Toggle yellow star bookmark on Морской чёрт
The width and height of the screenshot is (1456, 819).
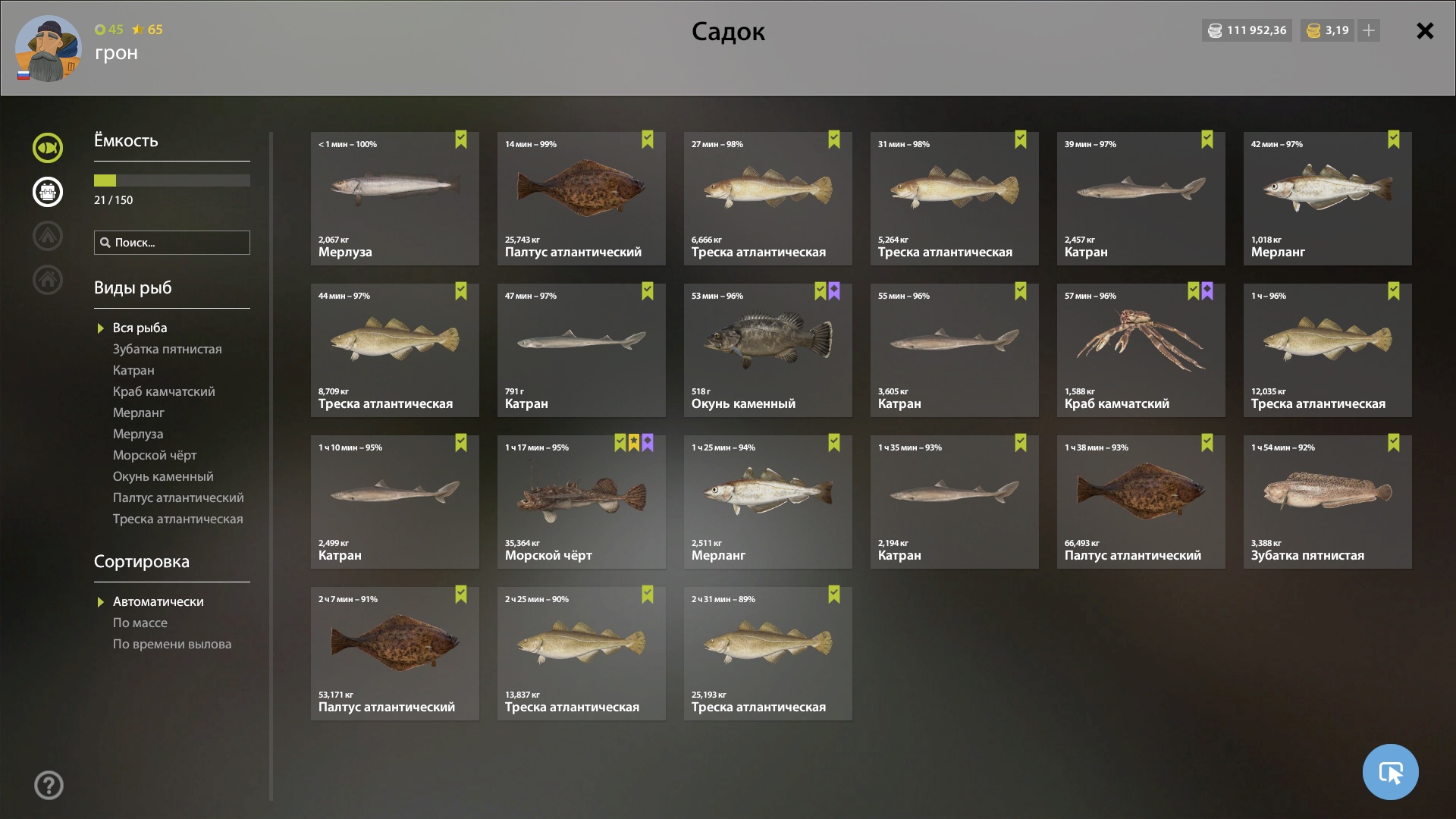pos(634,443)
